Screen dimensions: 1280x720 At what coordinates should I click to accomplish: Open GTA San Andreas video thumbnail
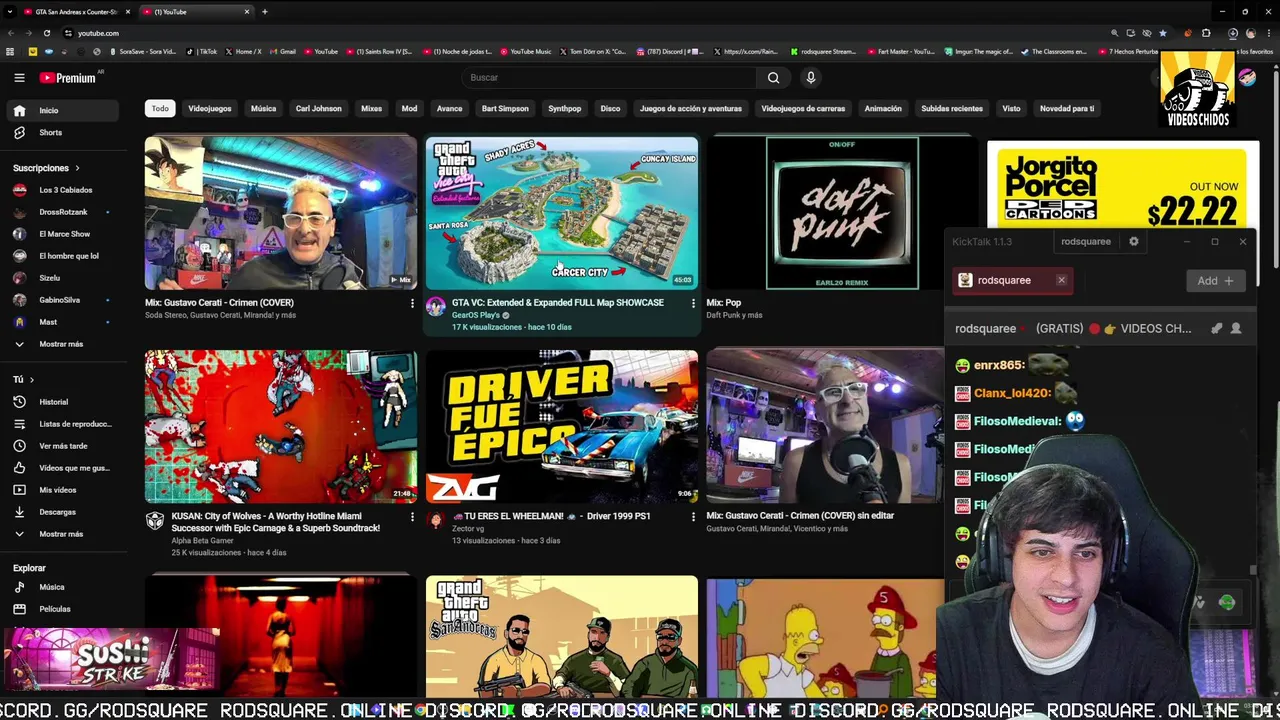click(x=562, y=636)
